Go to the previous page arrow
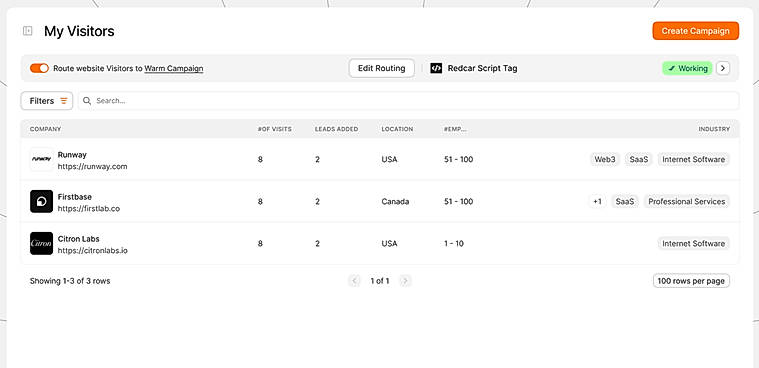The image size is (759, 368). pyautogui.click(x=354, y=281)
